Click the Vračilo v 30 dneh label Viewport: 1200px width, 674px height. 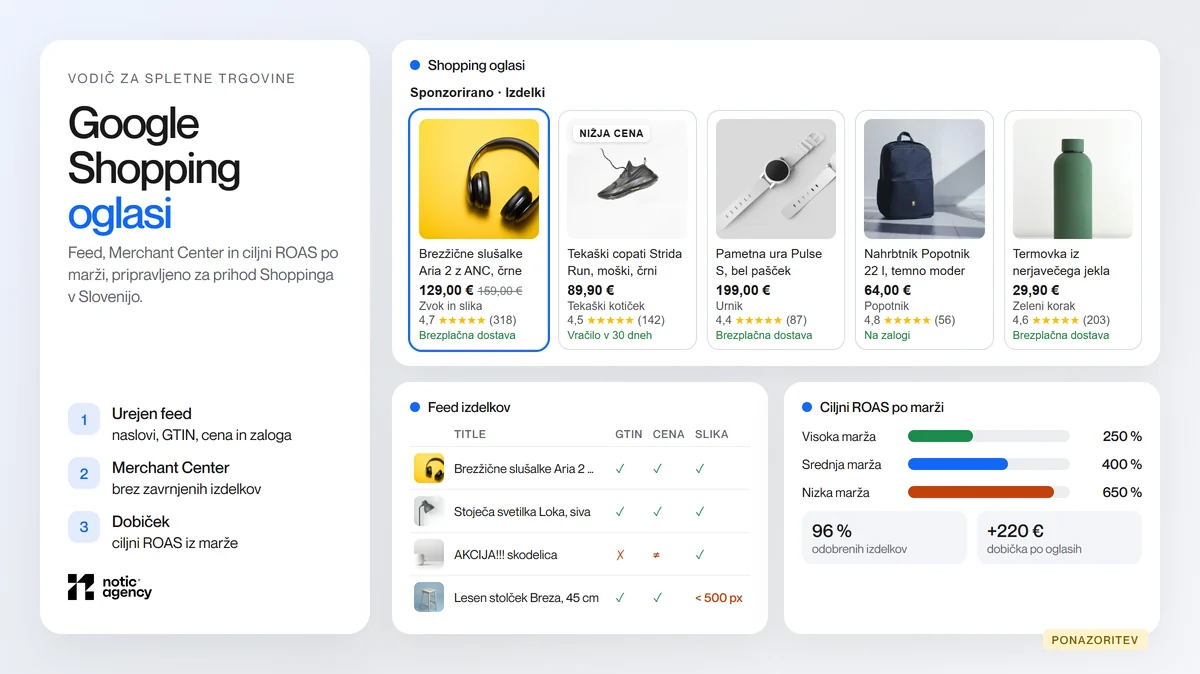(610, 335)
